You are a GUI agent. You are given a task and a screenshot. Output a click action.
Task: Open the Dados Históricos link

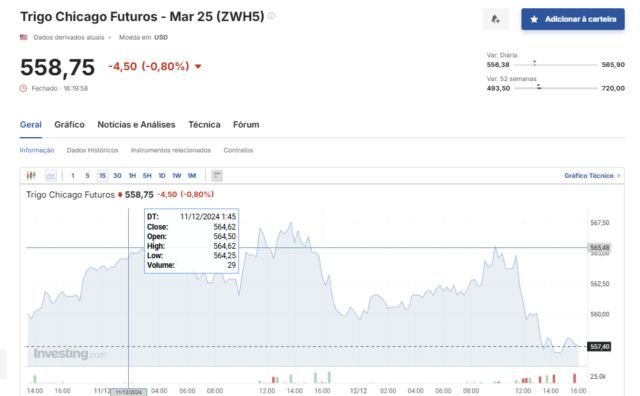pos(92,150)
